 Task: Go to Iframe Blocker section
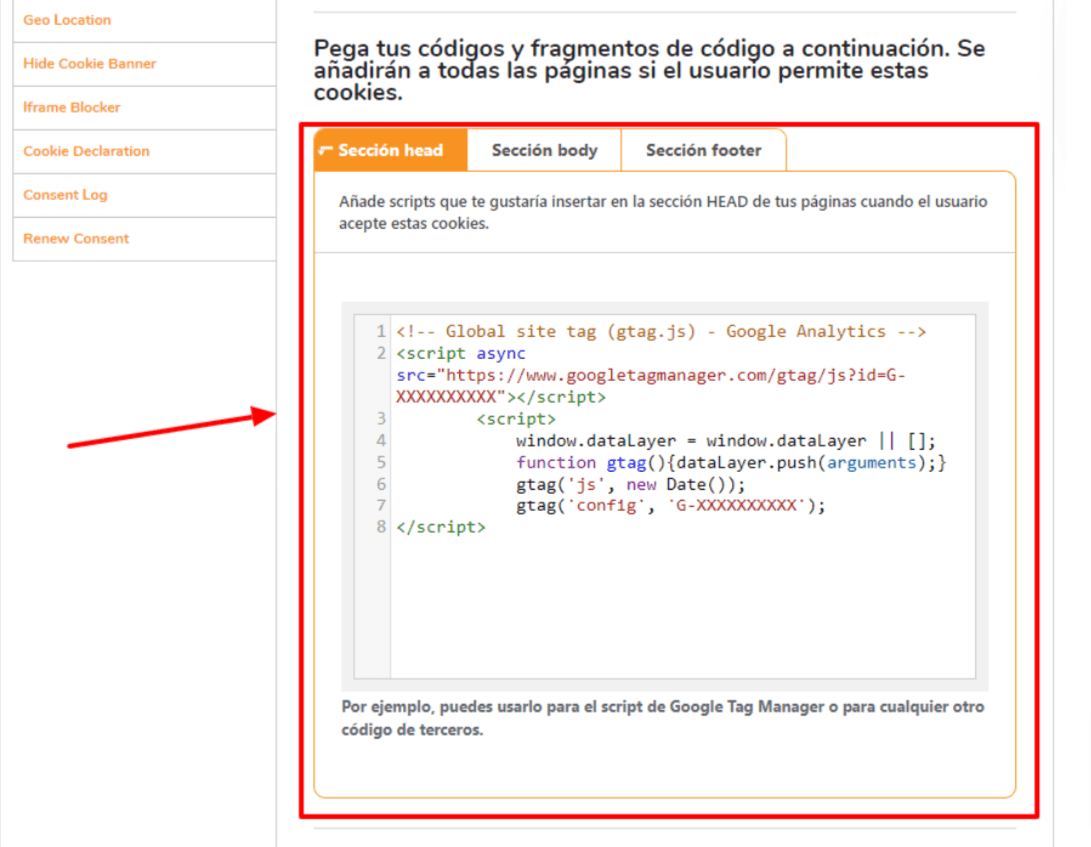pyautogui.click(x=72, y=108)
